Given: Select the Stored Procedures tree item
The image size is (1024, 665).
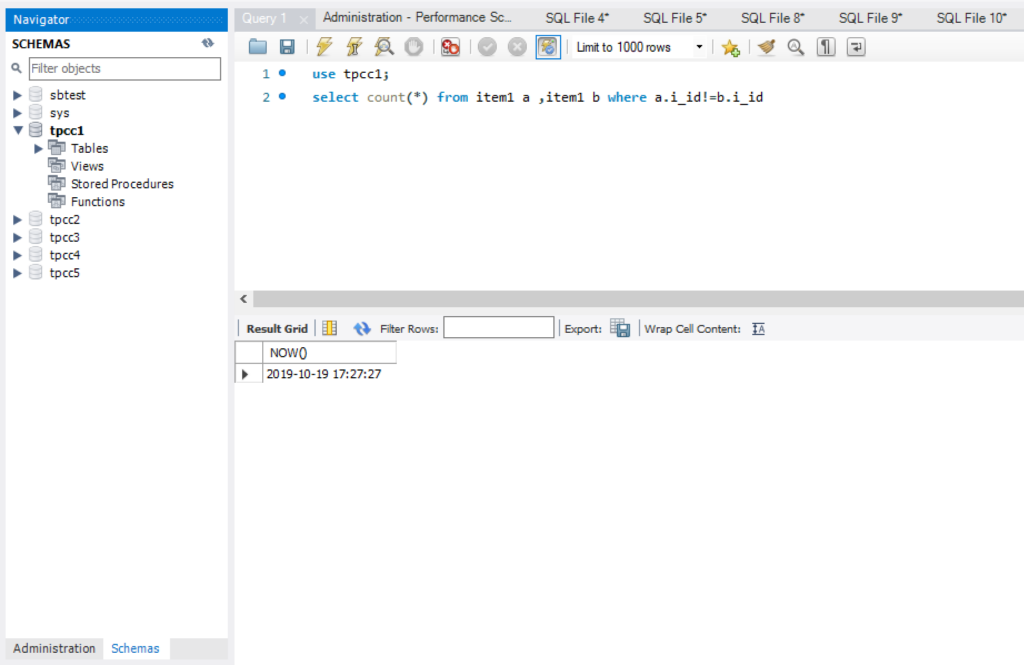Looking at the screenshot, I should [122, 184].
